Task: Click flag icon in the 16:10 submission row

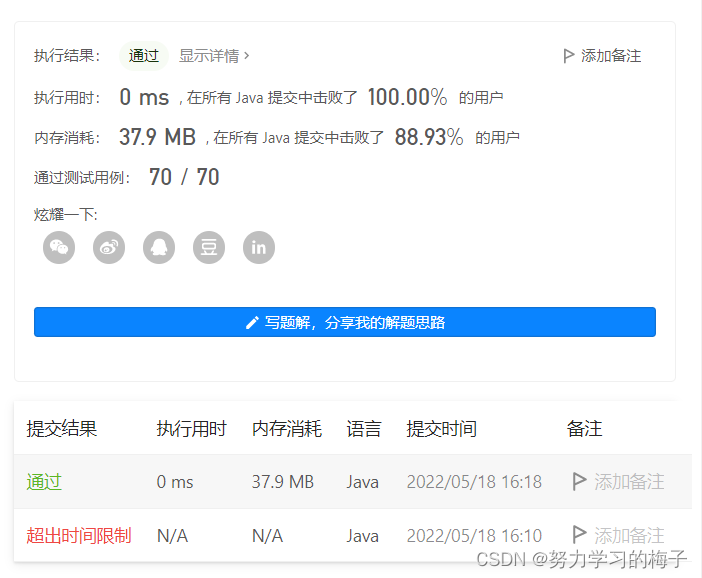Action: click(x=579, y=535)
